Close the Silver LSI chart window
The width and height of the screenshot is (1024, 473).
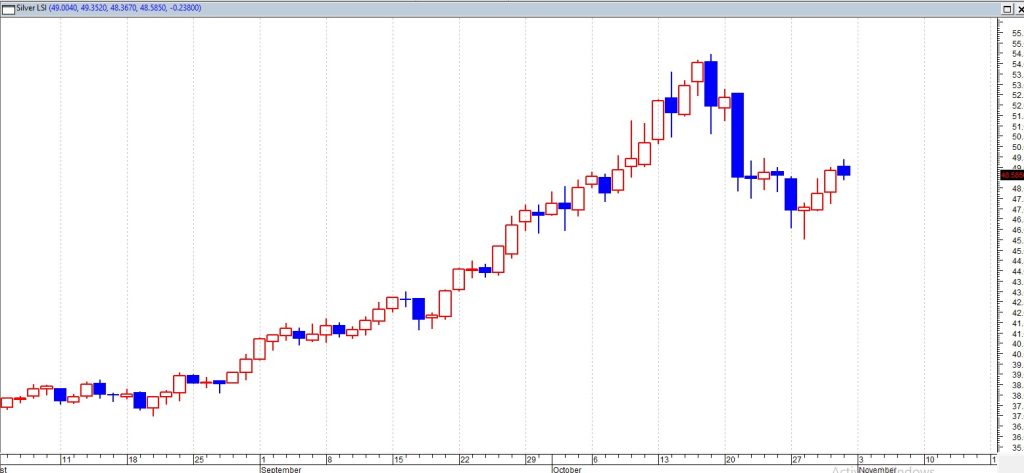point(1018,8)
